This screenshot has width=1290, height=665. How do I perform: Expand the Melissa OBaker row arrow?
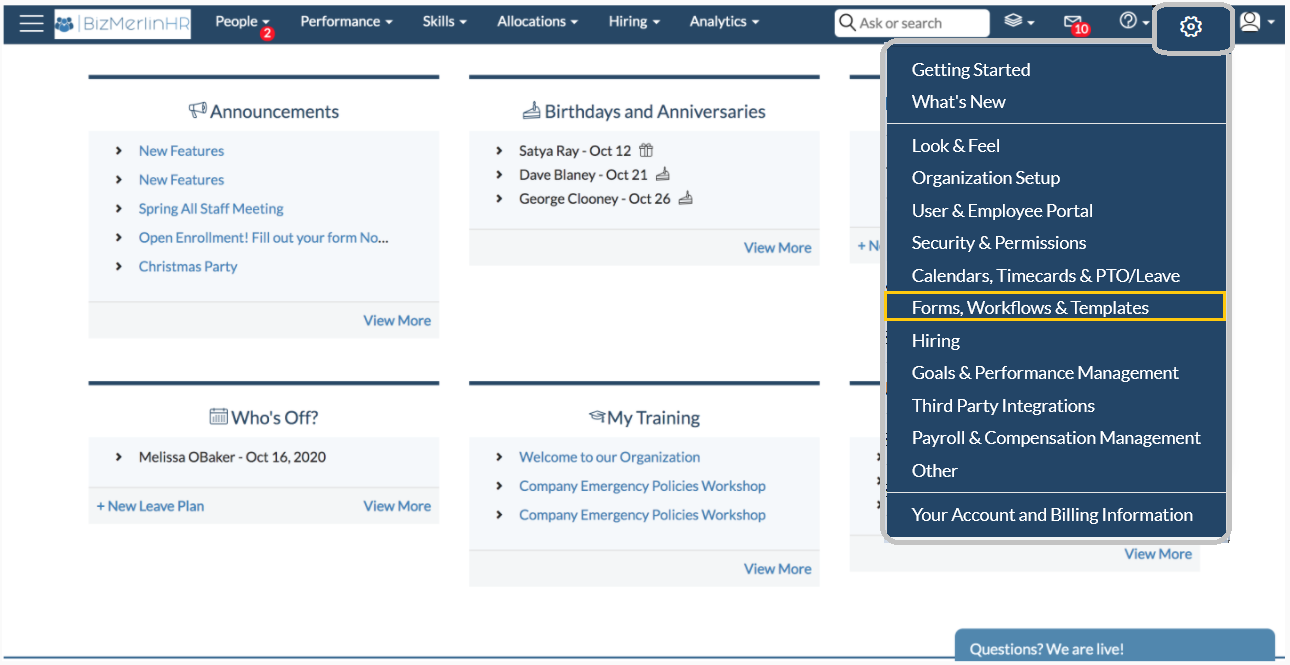click(119, 457)
